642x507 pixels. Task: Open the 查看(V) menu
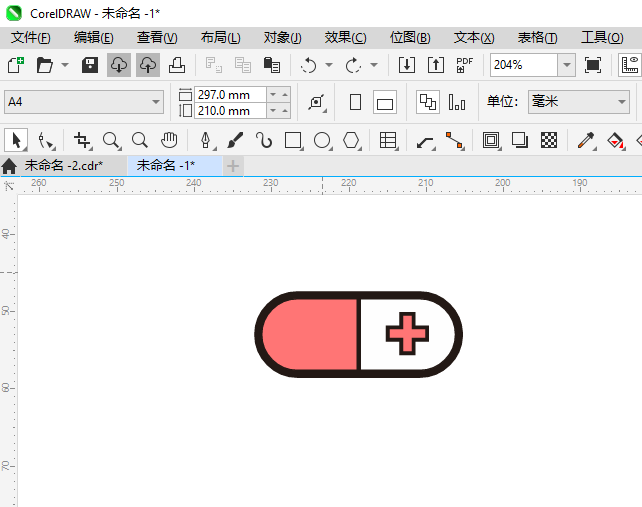(157, 38)
